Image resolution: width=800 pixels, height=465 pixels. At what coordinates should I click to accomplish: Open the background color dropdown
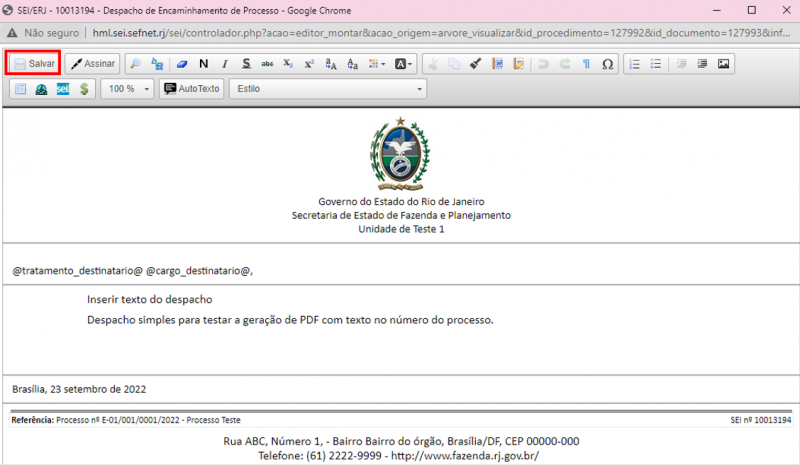tap(403, 63)
